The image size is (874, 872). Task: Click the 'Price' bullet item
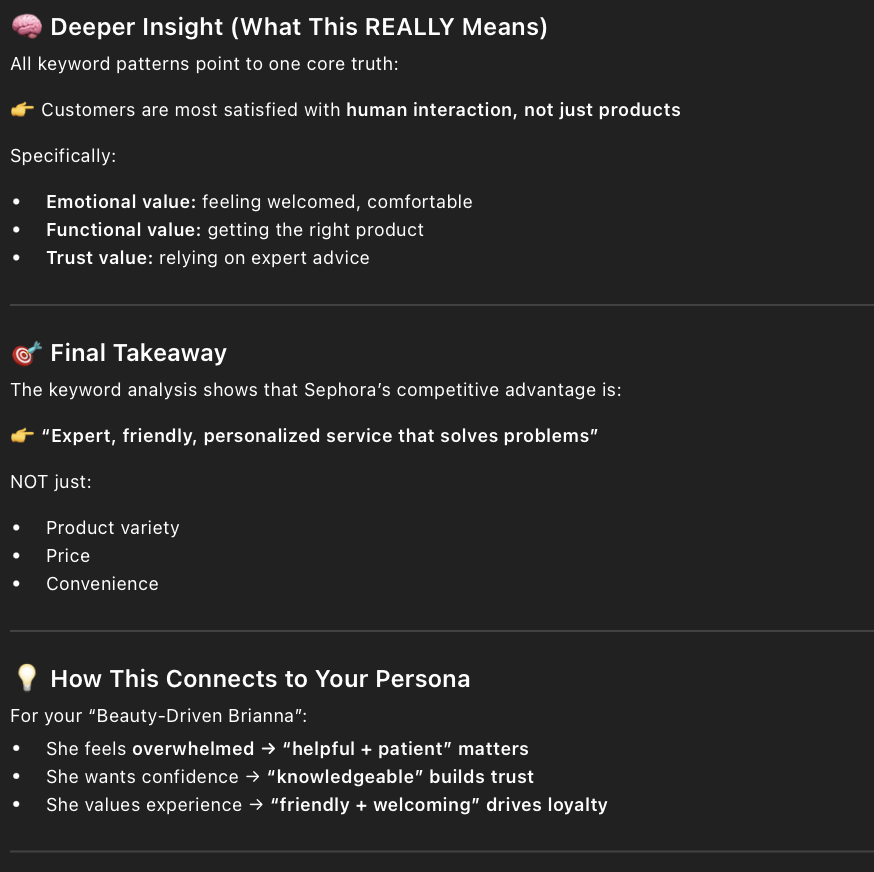(x=68, y=556)
